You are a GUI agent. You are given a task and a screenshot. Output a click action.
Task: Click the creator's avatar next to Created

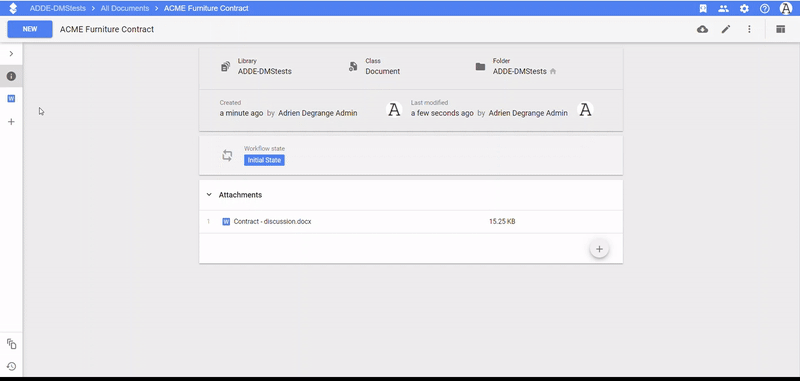(x=394, y=110)
